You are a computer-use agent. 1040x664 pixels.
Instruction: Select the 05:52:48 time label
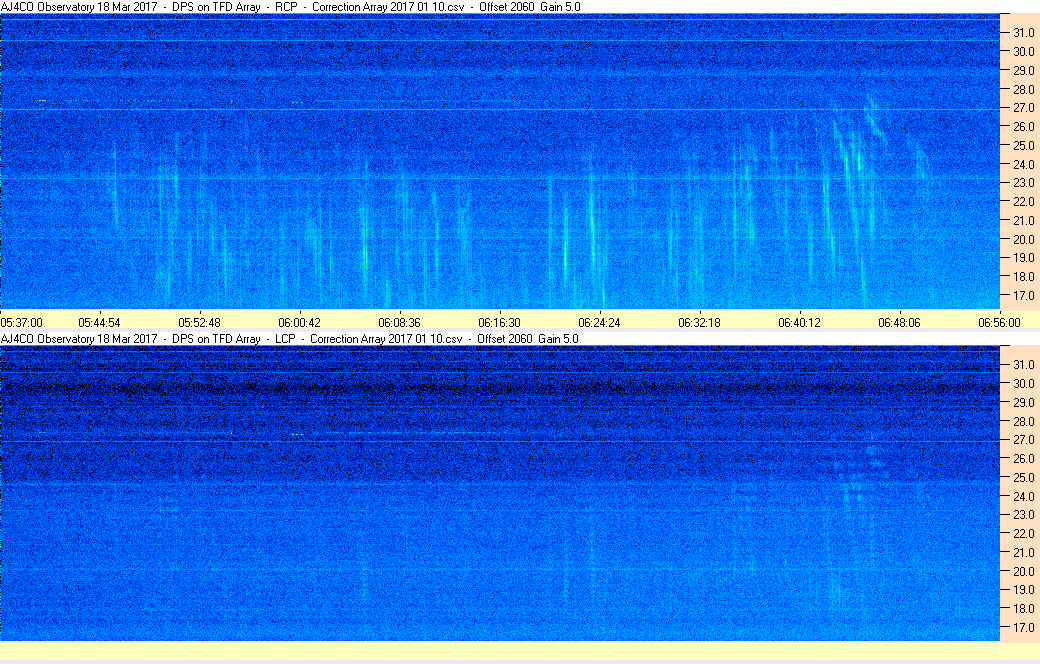point(200,323)
